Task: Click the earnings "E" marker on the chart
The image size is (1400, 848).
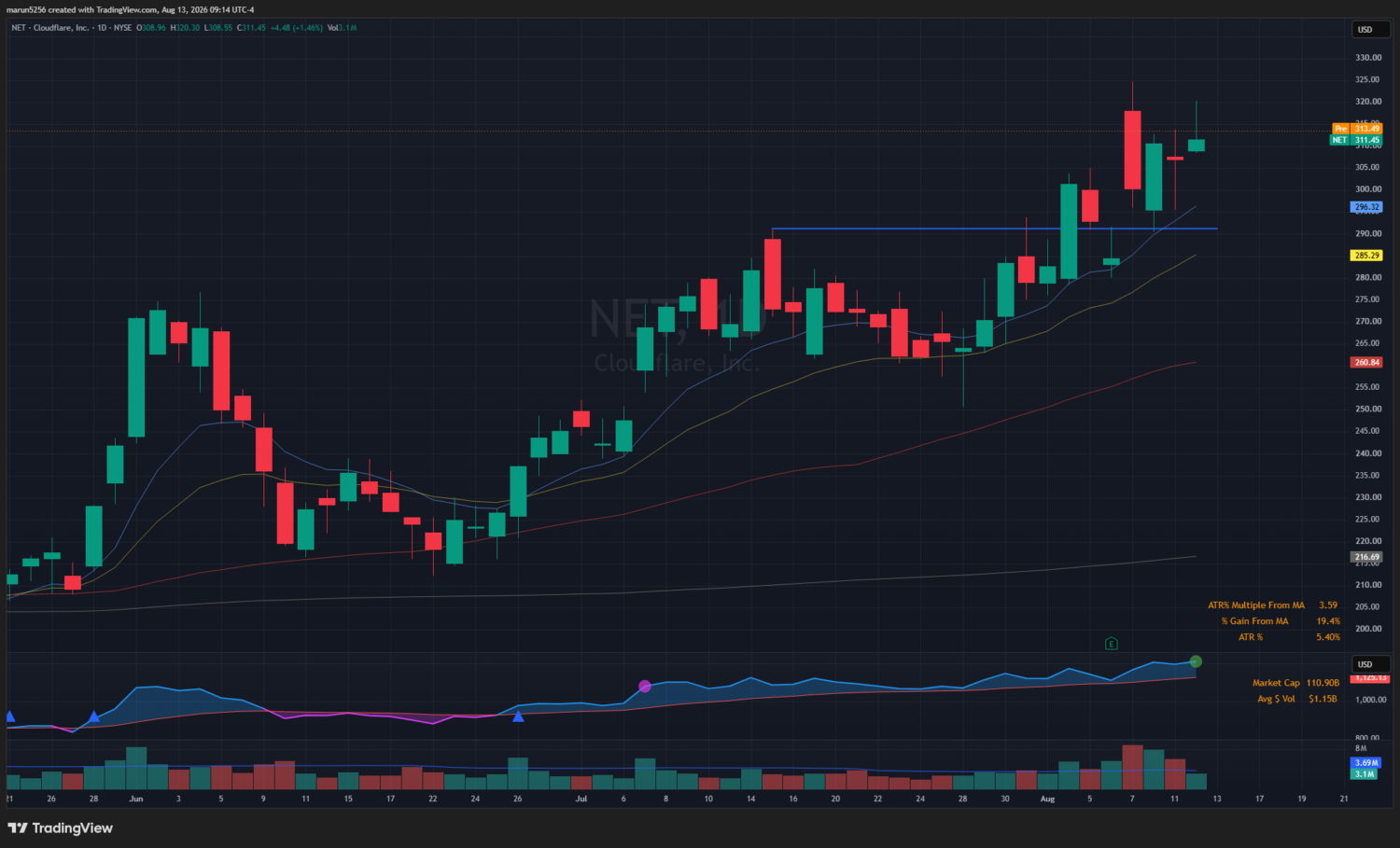Action: pyautogui.click(x=1111, y=644)
